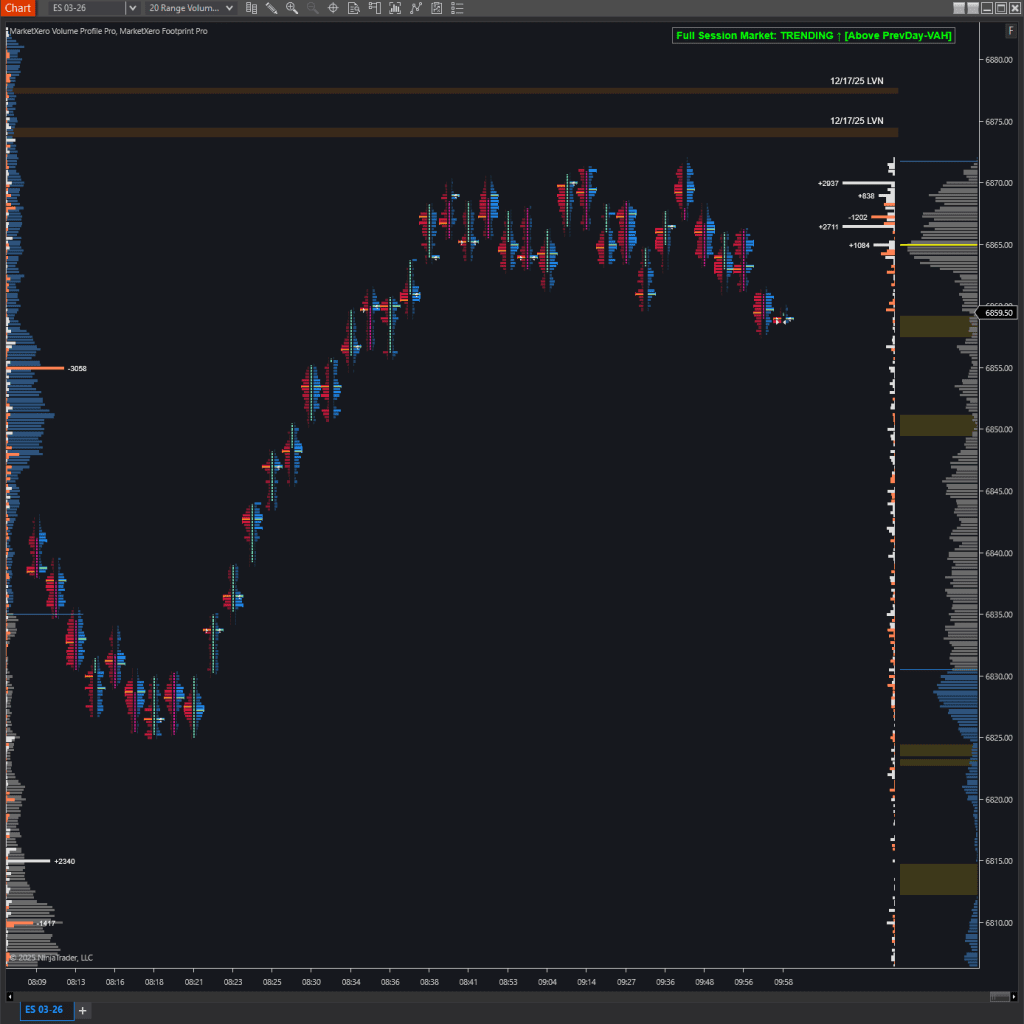Select the trend-line zigzag icon

click(417, 8)
